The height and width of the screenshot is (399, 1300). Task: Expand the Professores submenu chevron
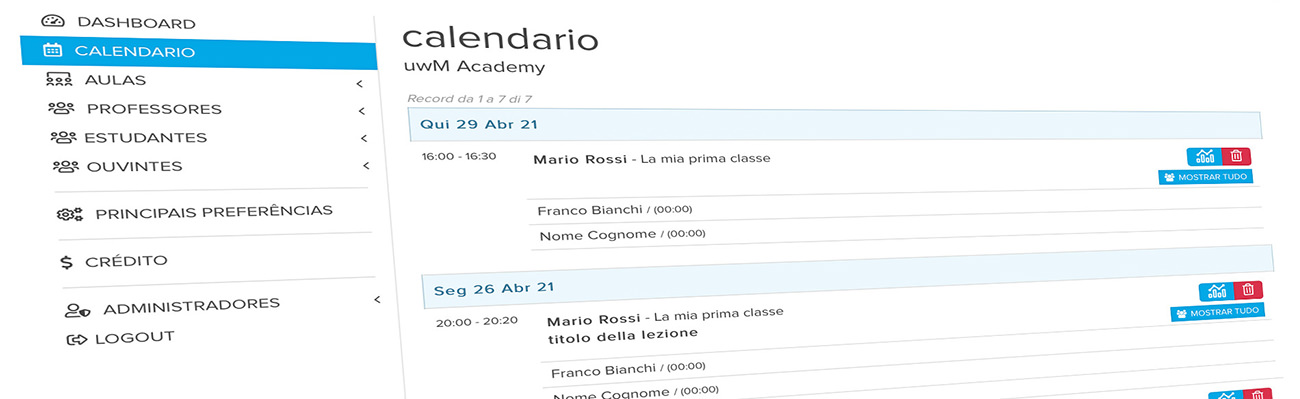[362, 111]
